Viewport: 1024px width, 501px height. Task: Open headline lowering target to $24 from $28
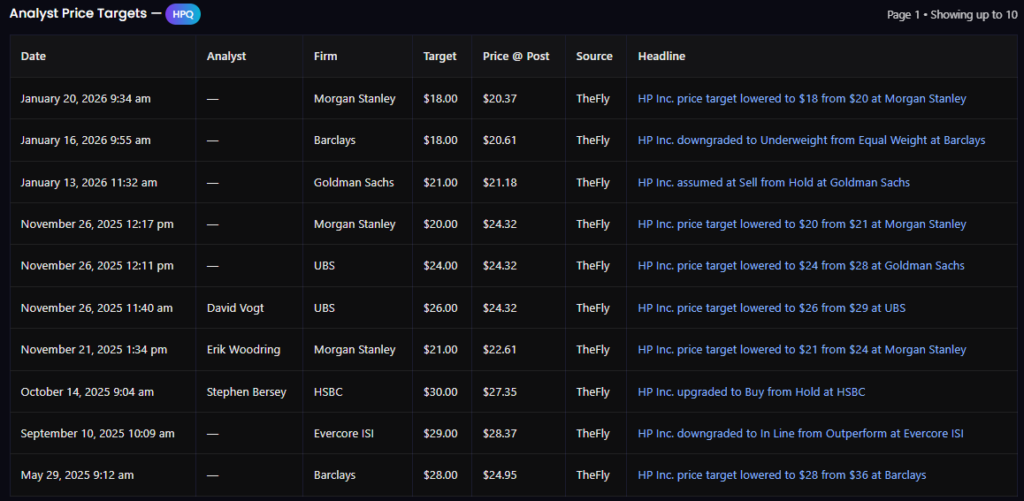801,266
